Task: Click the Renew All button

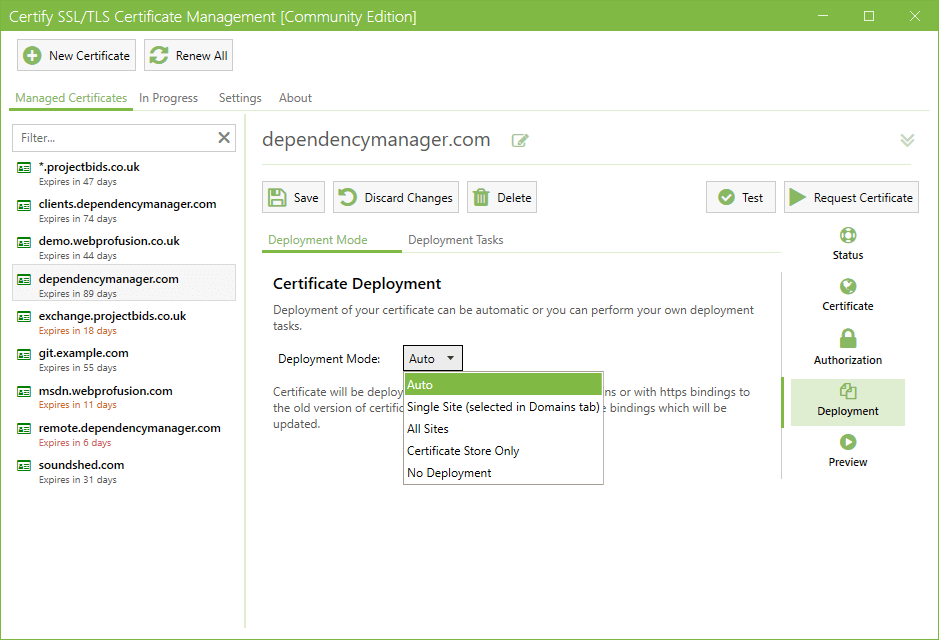Action: pos(189,56)
